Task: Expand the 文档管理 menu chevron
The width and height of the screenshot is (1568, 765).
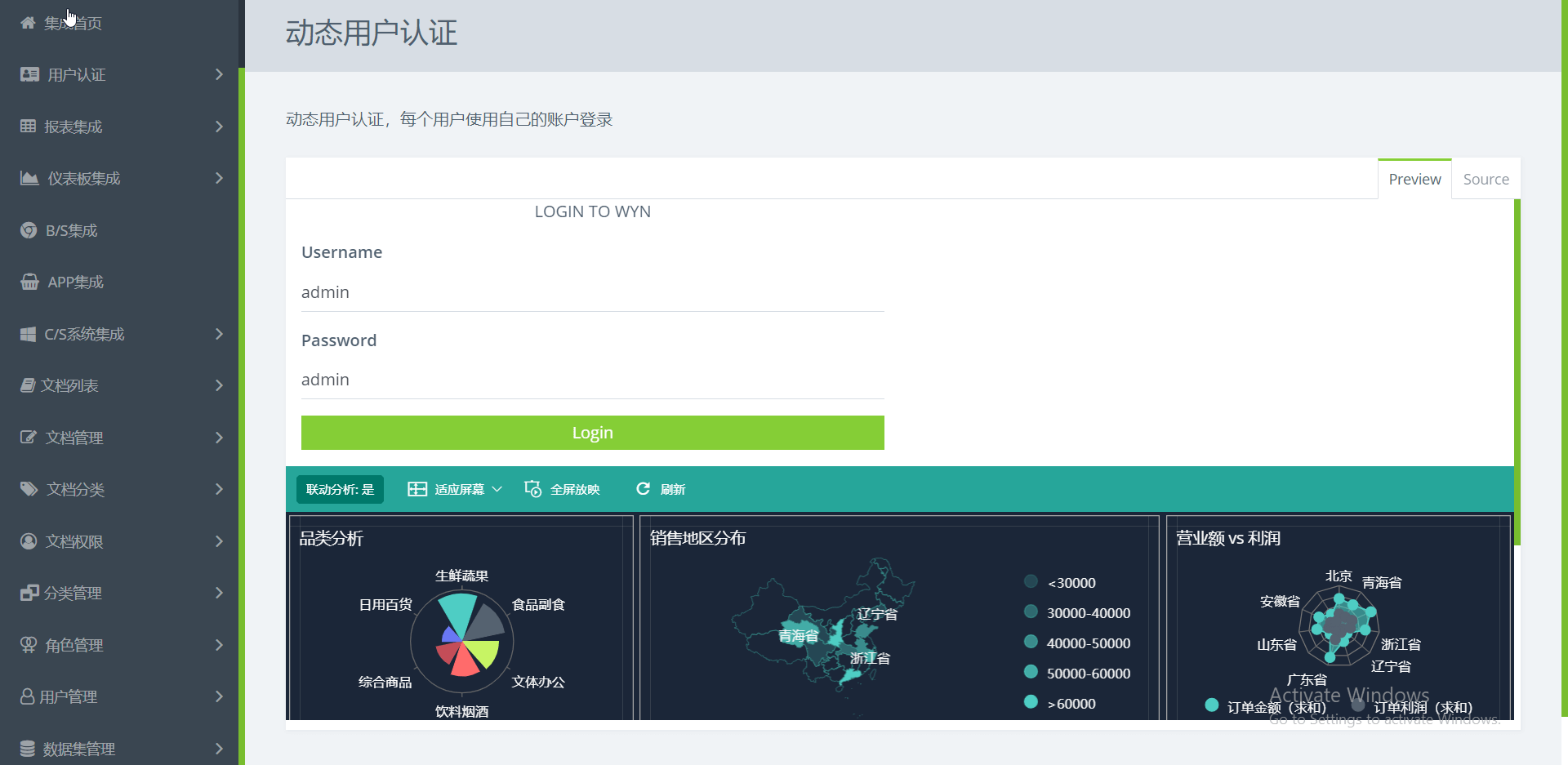Action: click(x=219, y=437)
